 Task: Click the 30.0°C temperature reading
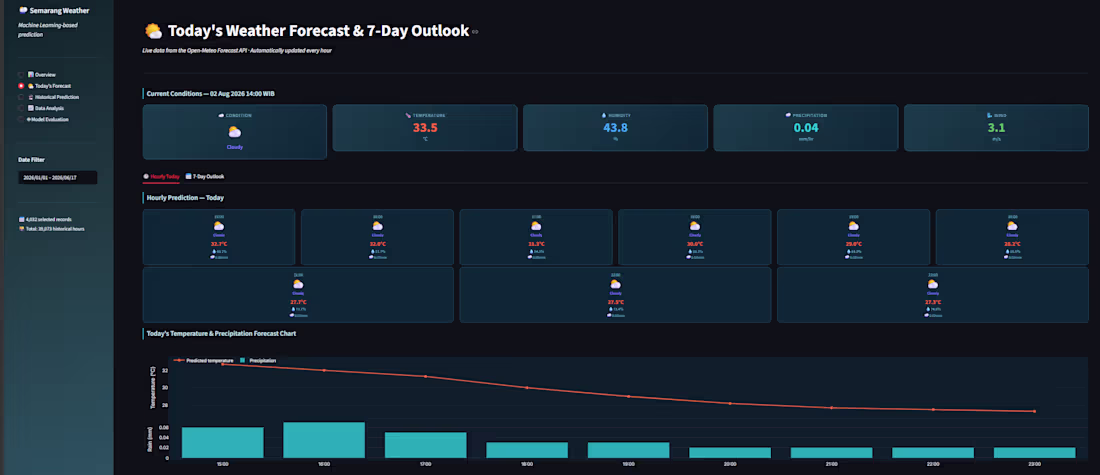pyautogui.click(x=695, y=243)
